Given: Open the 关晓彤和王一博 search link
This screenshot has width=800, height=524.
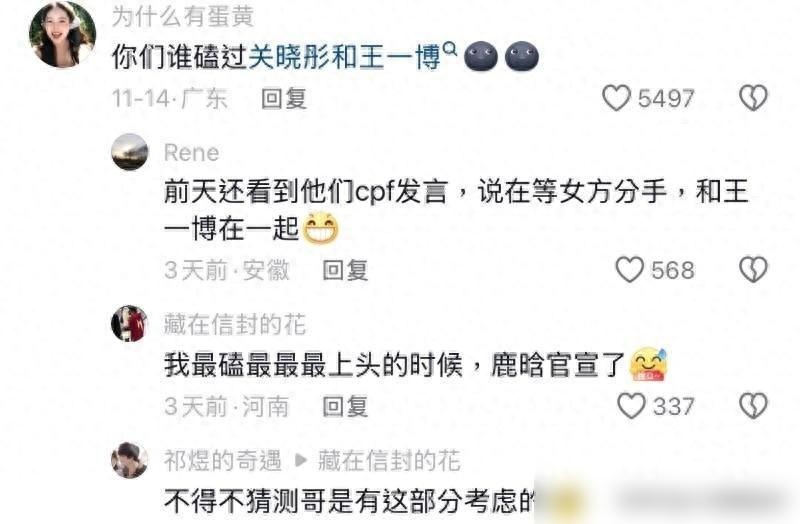Looking at the screenshot, I should [344, 57].
